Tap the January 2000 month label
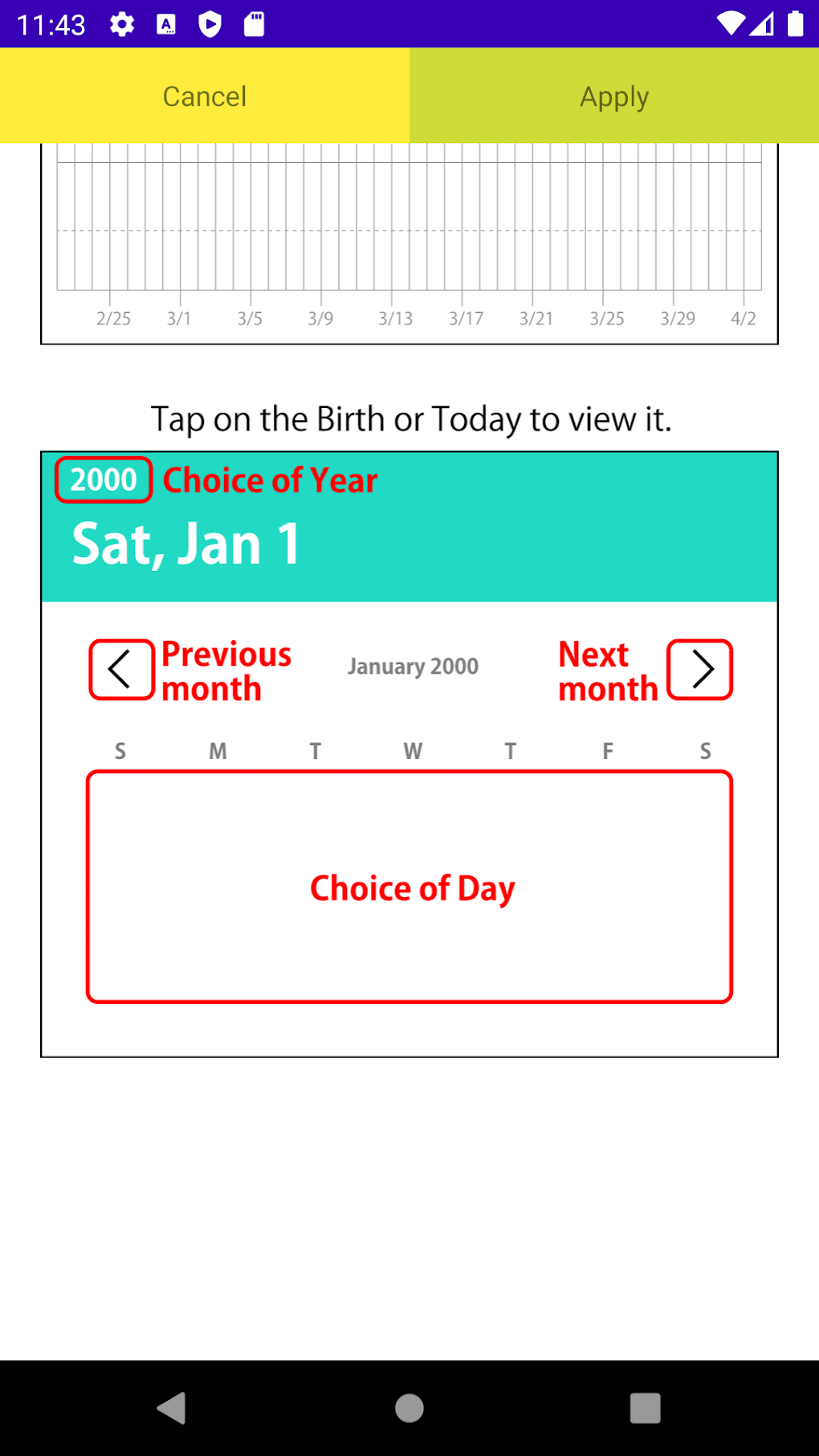Image resolution: width=819 pixels, height=1456 pixels. click(413, 667)
